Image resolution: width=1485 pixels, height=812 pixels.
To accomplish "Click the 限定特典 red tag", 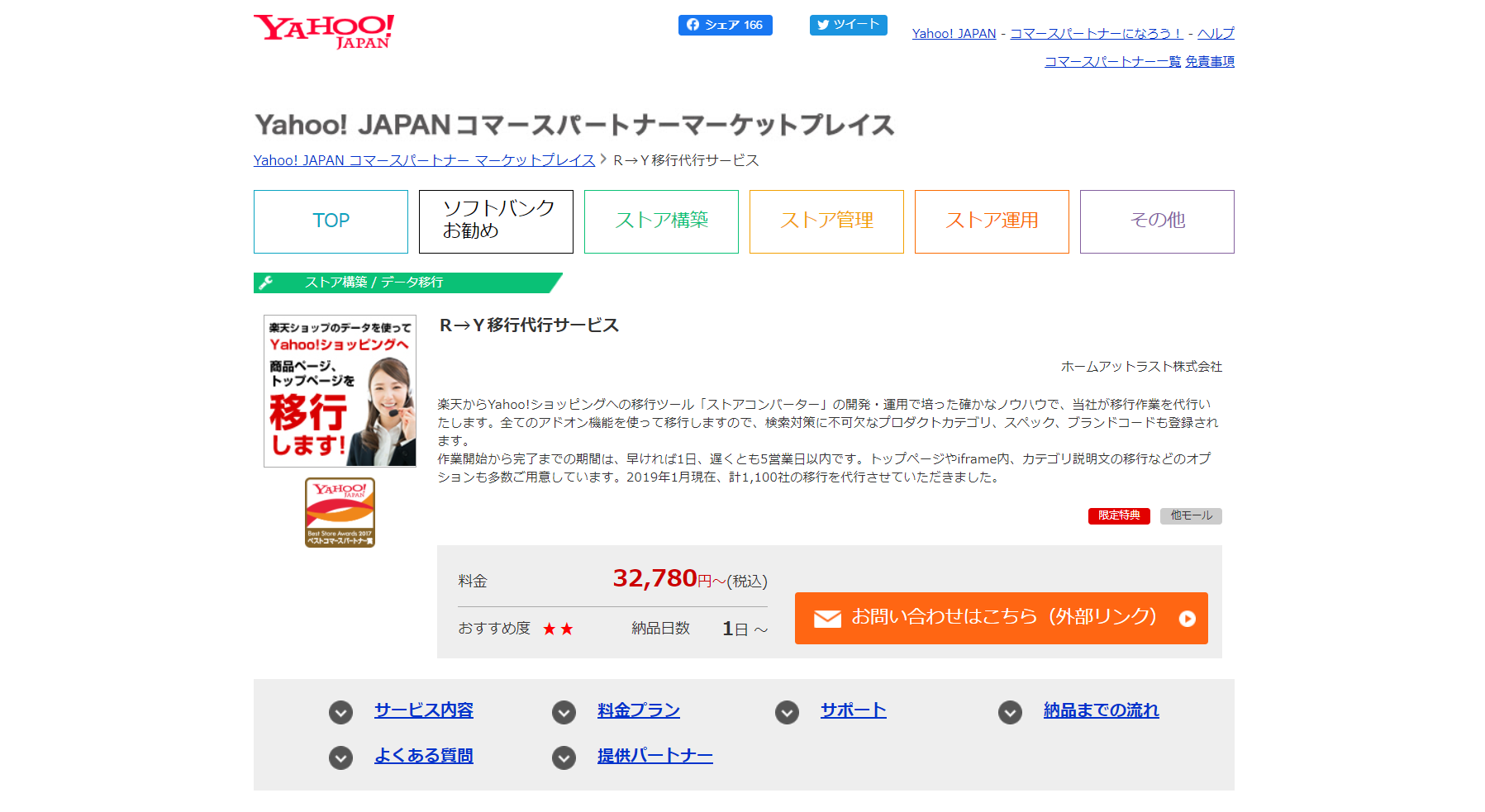I will [1118, 515].
